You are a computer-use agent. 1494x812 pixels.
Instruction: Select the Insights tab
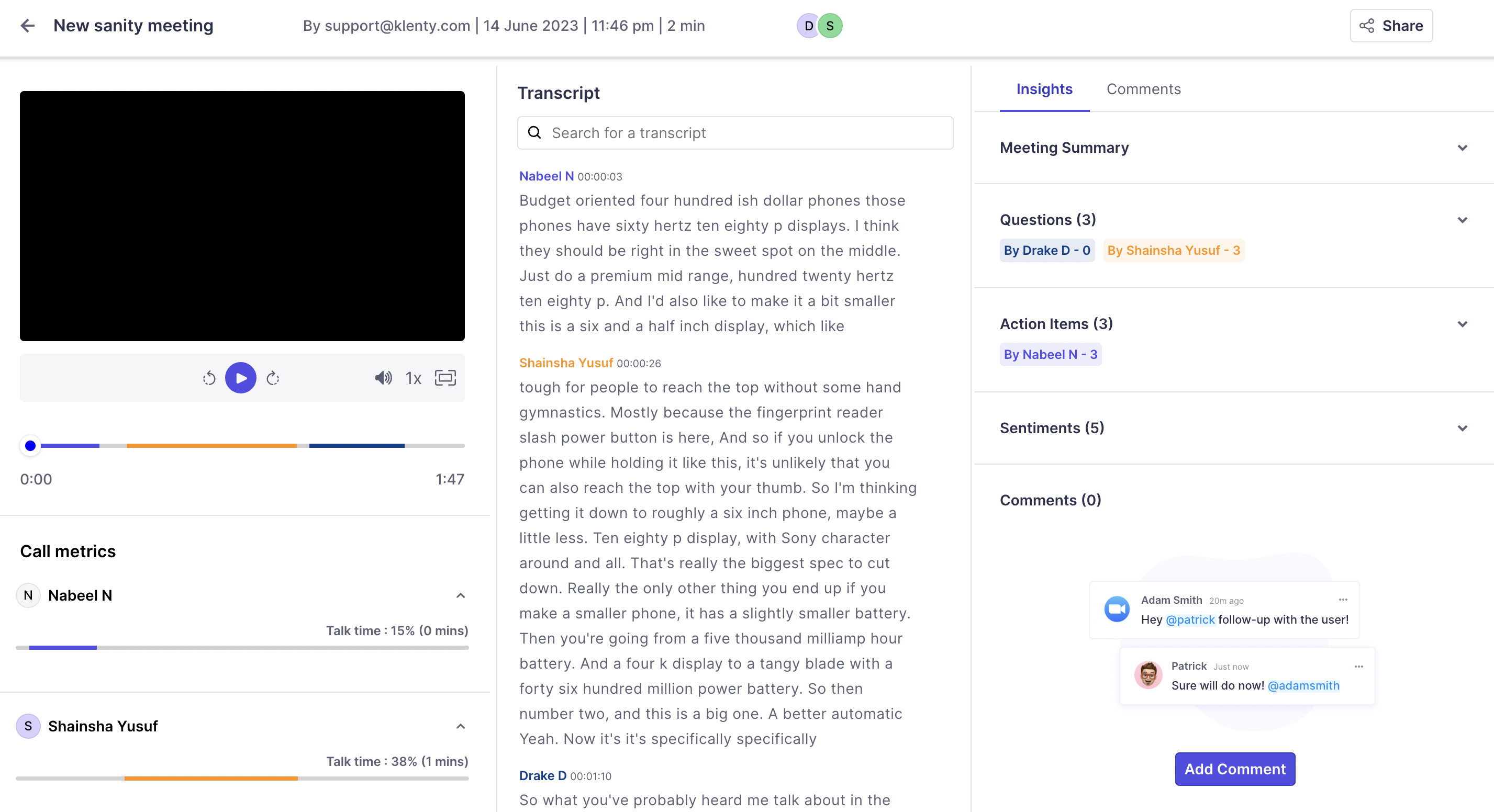pyautogui.click(x=1043, y=89)
